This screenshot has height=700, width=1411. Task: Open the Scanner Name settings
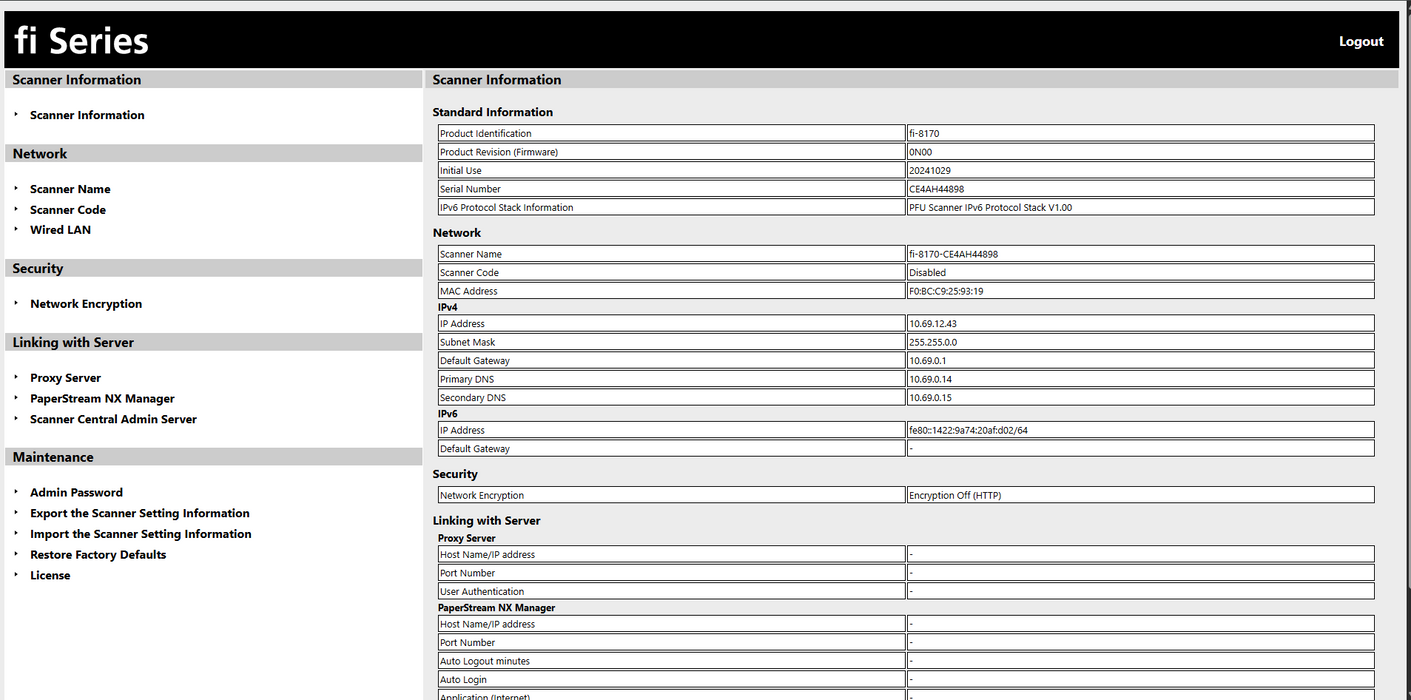(70, 189)
